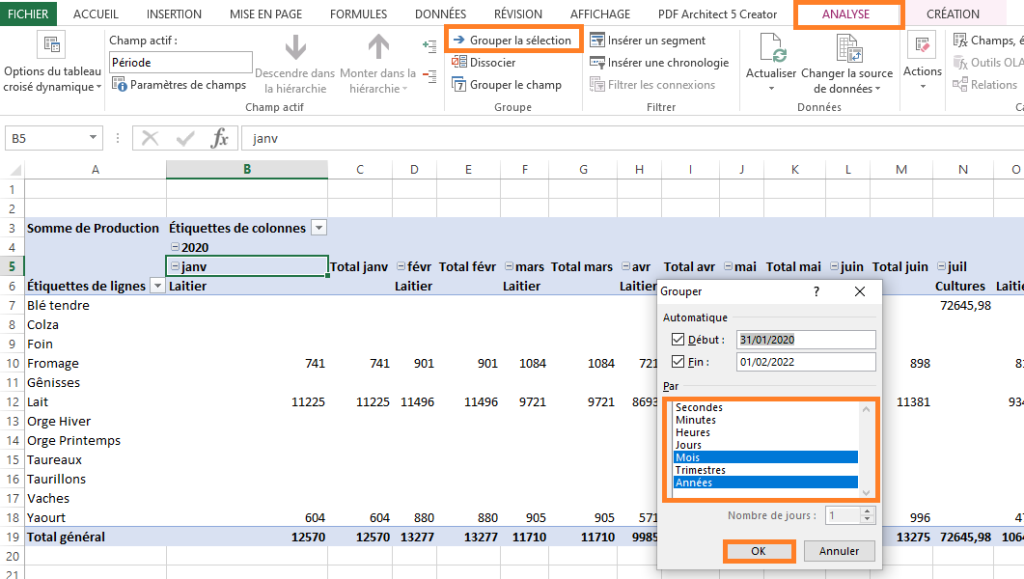Open Filtrer les connexions
This screenshot has height=579, width=1024.
point(652,84)
